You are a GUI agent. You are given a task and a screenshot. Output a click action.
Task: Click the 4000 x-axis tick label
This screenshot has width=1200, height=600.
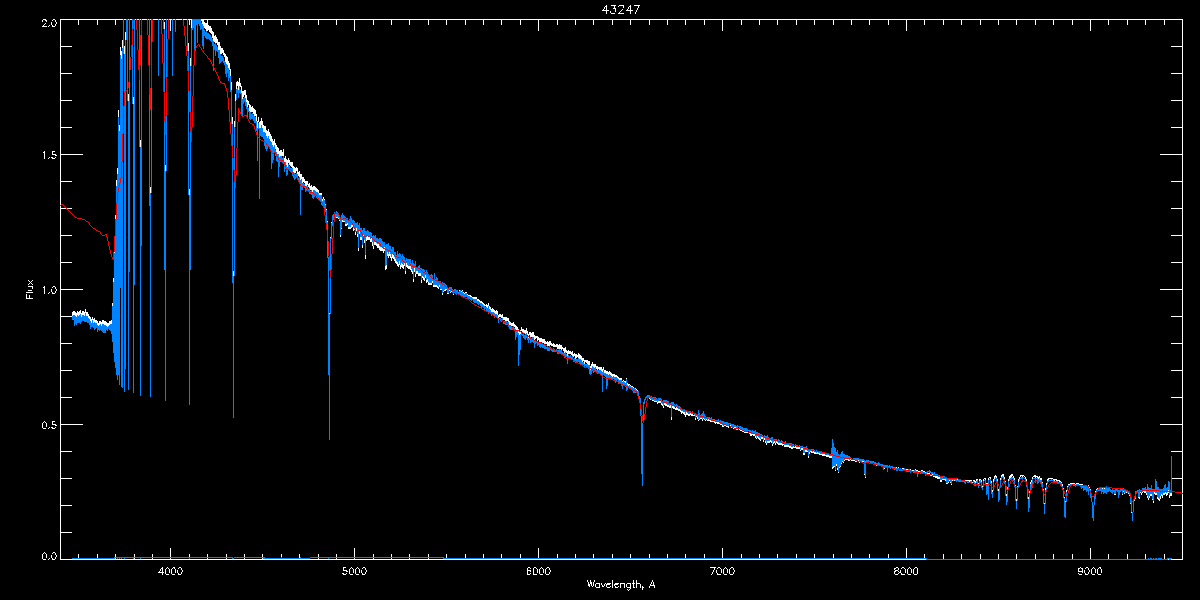coord(170,571)
